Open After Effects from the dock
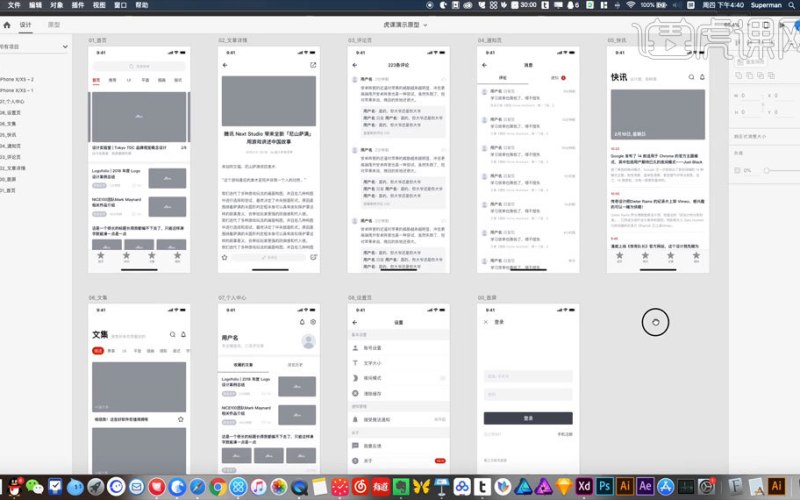The height and width of the screenshot is (500, 800). click(x=645, y=486)
